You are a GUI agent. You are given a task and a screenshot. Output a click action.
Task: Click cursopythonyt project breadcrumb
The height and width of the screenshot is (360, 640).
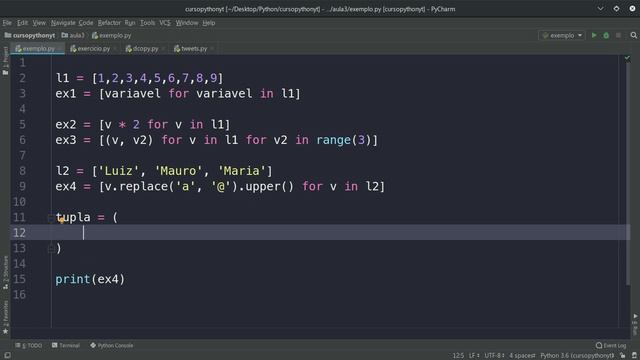tap(30, 36)
